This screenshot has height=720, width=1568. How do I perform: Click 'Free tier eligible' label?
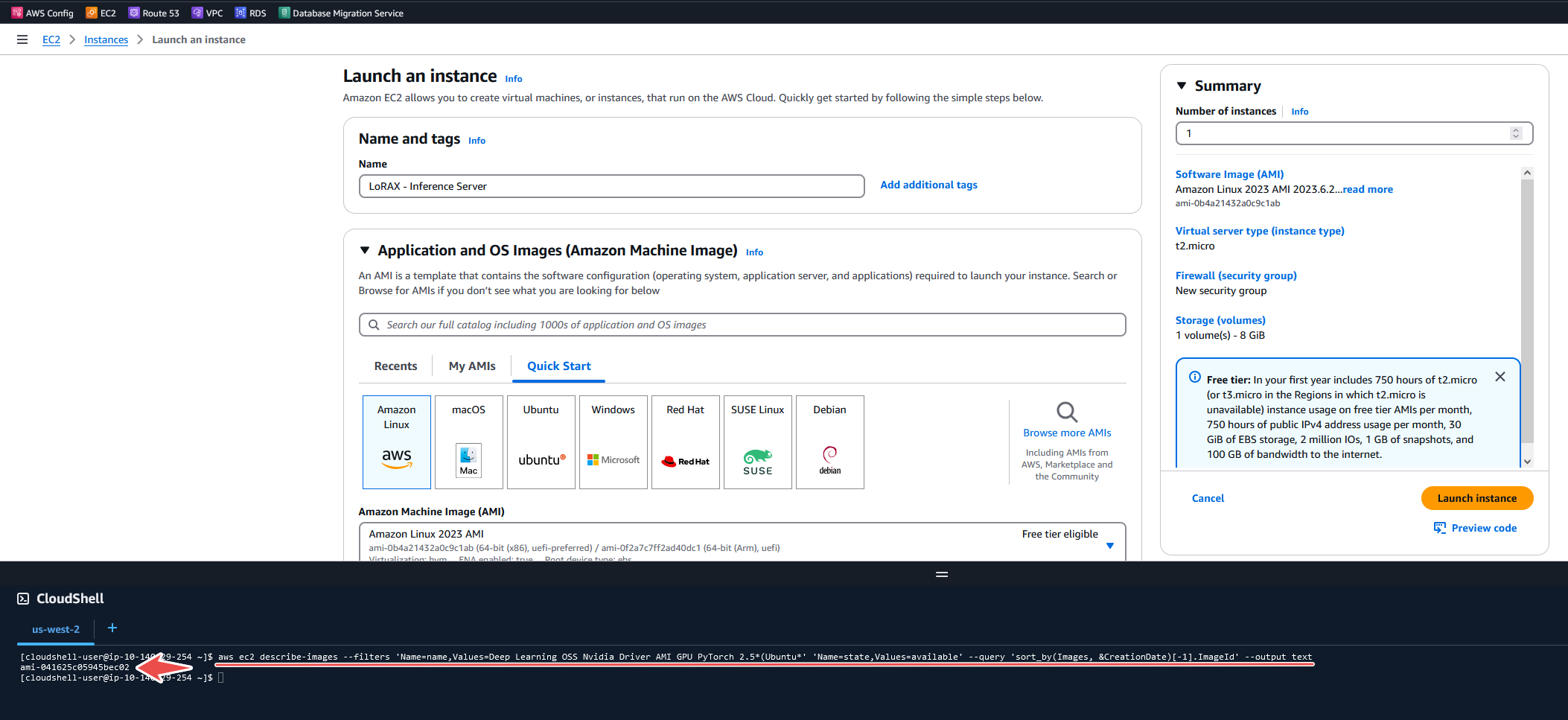click(1059, 534)
